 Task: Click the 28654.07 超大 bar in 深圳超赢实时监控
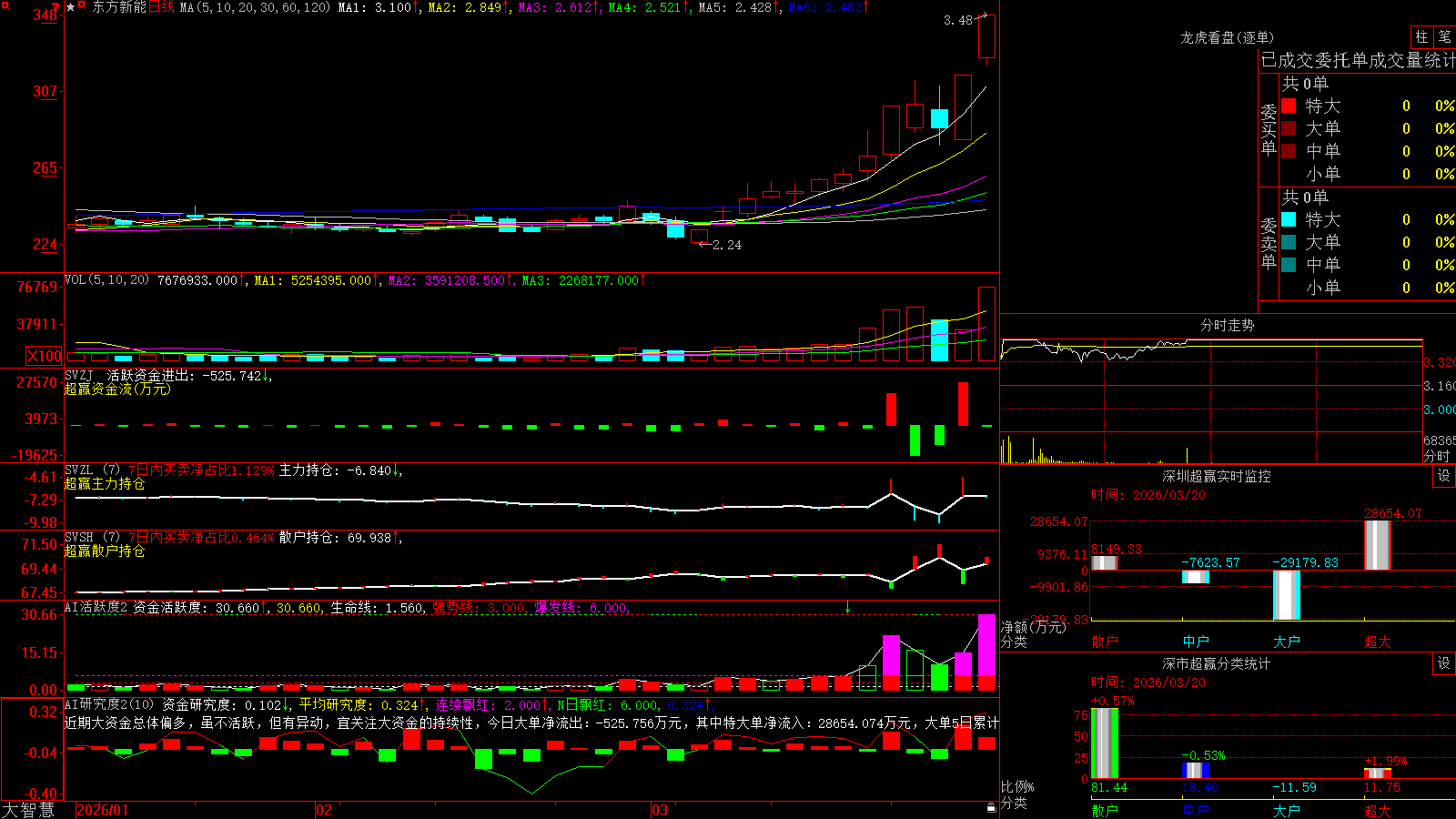1378,545
